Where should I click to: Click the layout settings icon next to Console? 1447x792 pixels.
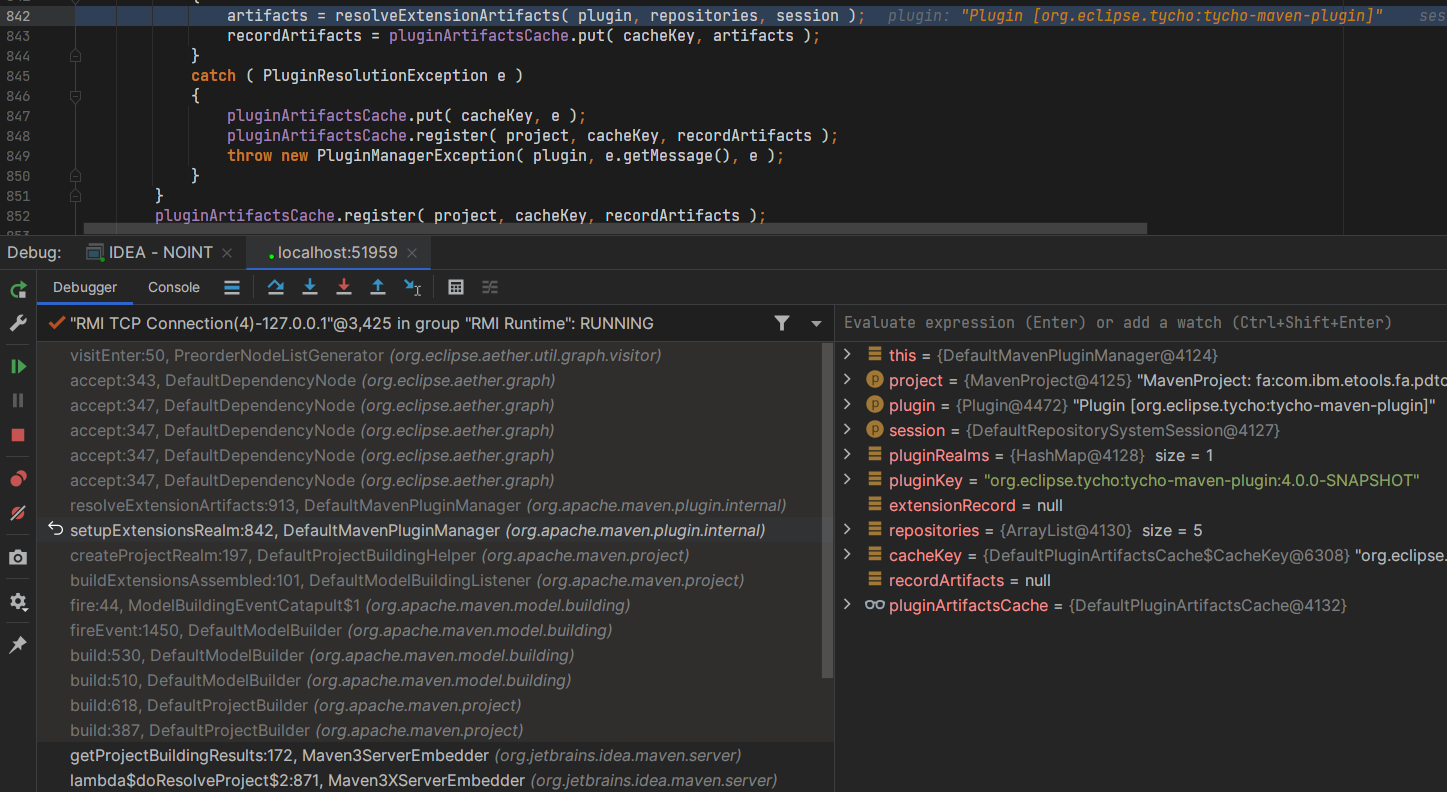tap(232, 287)
